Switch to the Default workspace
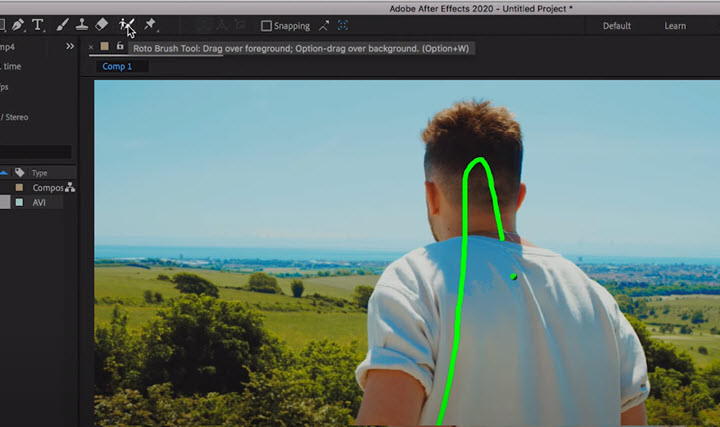The image size is (720, 427). 617,26
